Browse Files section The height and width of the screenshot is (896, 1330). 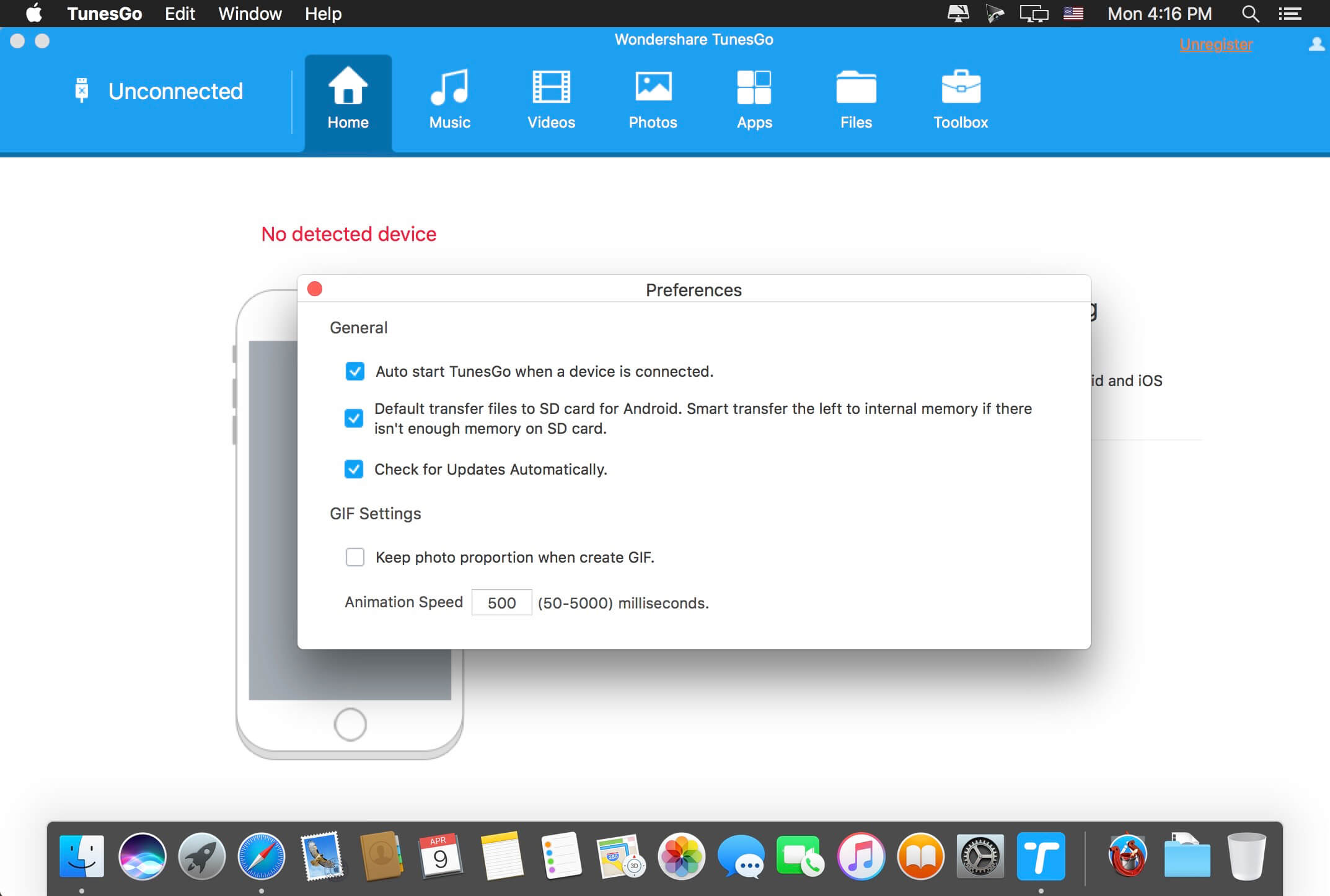[855, 100]
